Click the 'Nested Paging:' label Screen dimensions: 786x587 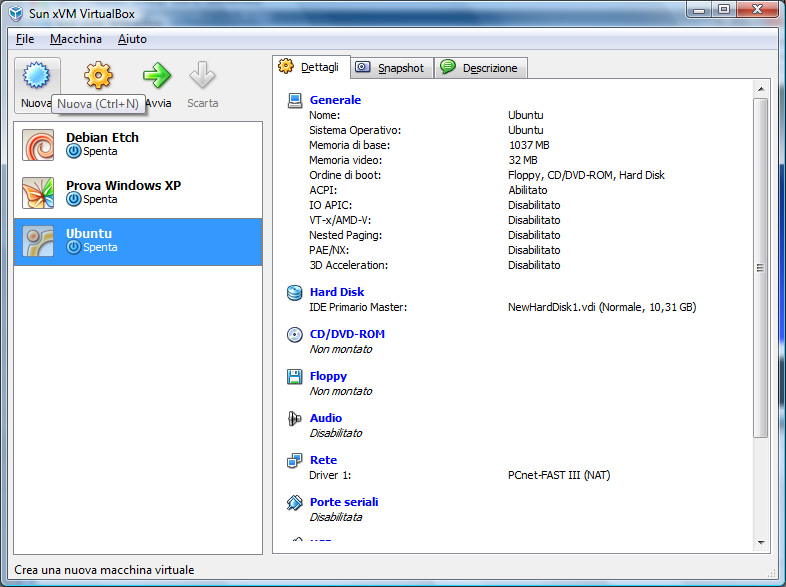coord(345,235)
